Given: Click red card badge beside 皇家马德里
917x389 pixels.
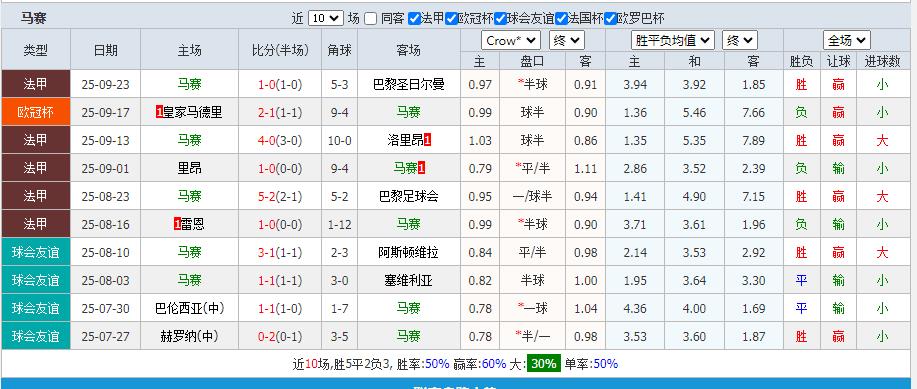Looking at the screenshot, I should [159, 112].
